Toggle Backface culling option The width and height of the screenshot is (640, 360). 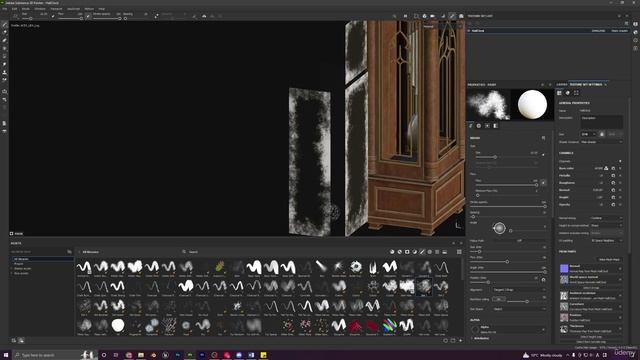click(x=498, y=299)
